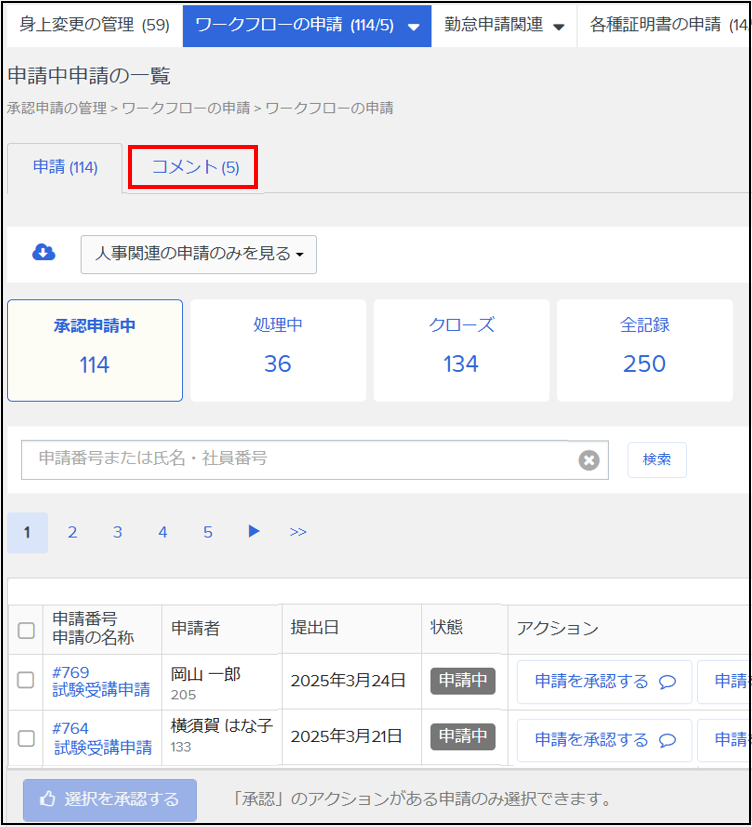Click the cloud download icon
Viewport: 752px width, 827px height.
tap(44, 253)
